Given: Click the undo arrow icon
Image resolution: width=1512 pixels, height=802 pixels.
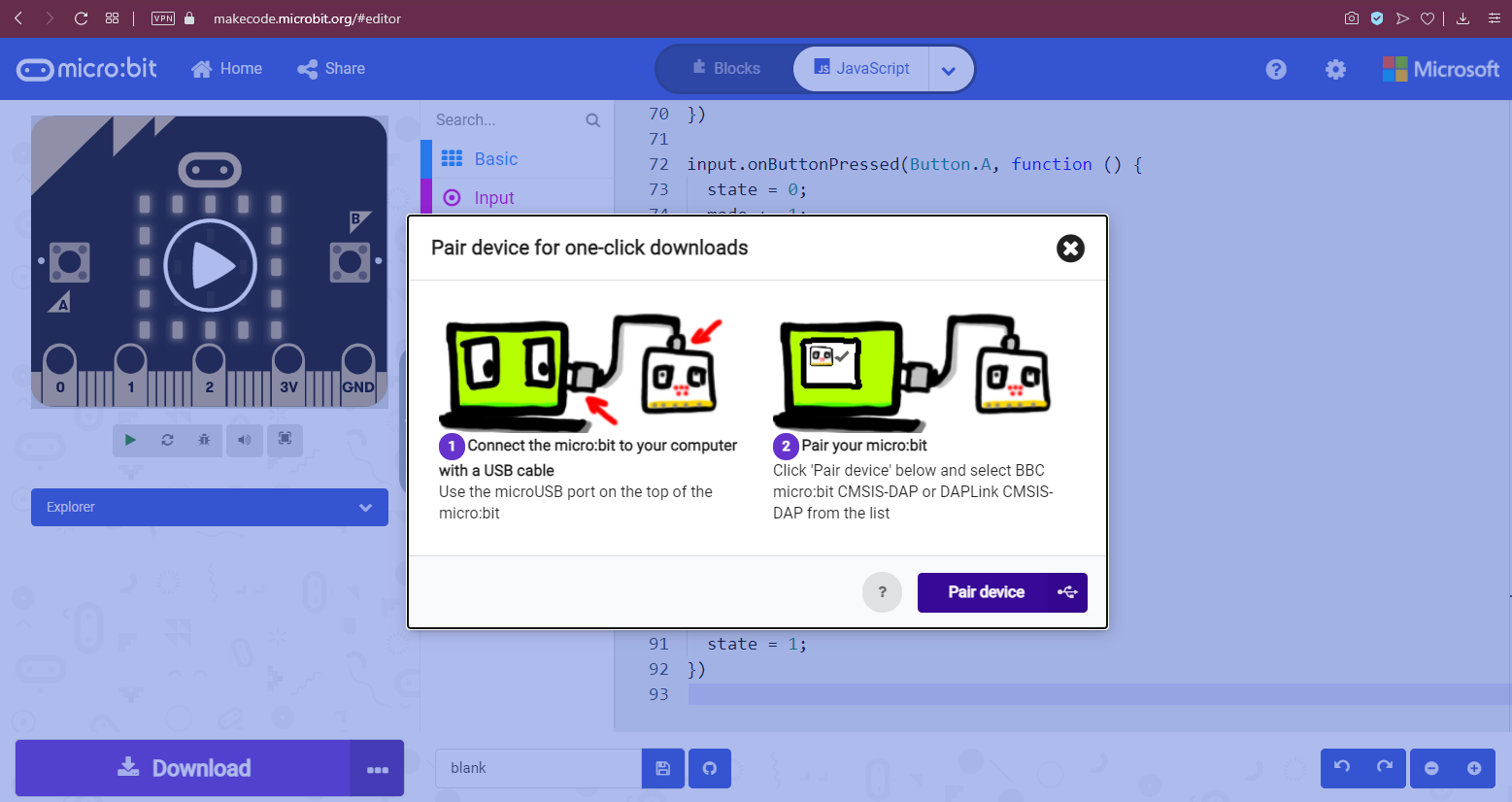Looking at the screenshot, I should (x=1342, y=768).
